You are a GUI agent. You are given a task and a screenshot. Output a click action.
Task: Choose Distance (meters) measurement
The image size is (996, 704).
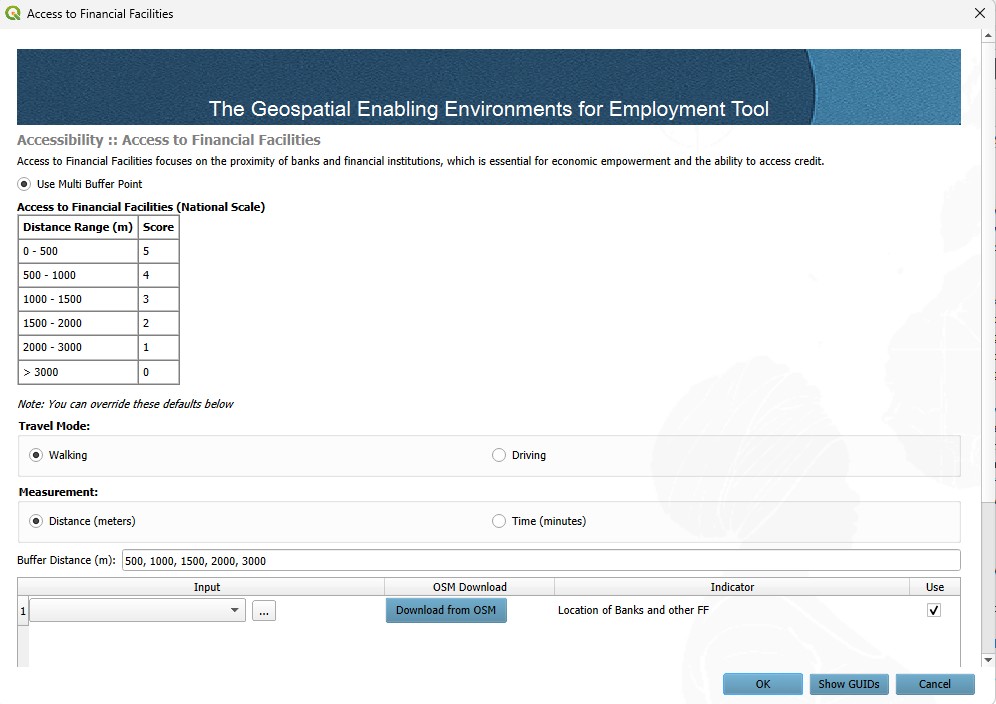pos(37,520)
